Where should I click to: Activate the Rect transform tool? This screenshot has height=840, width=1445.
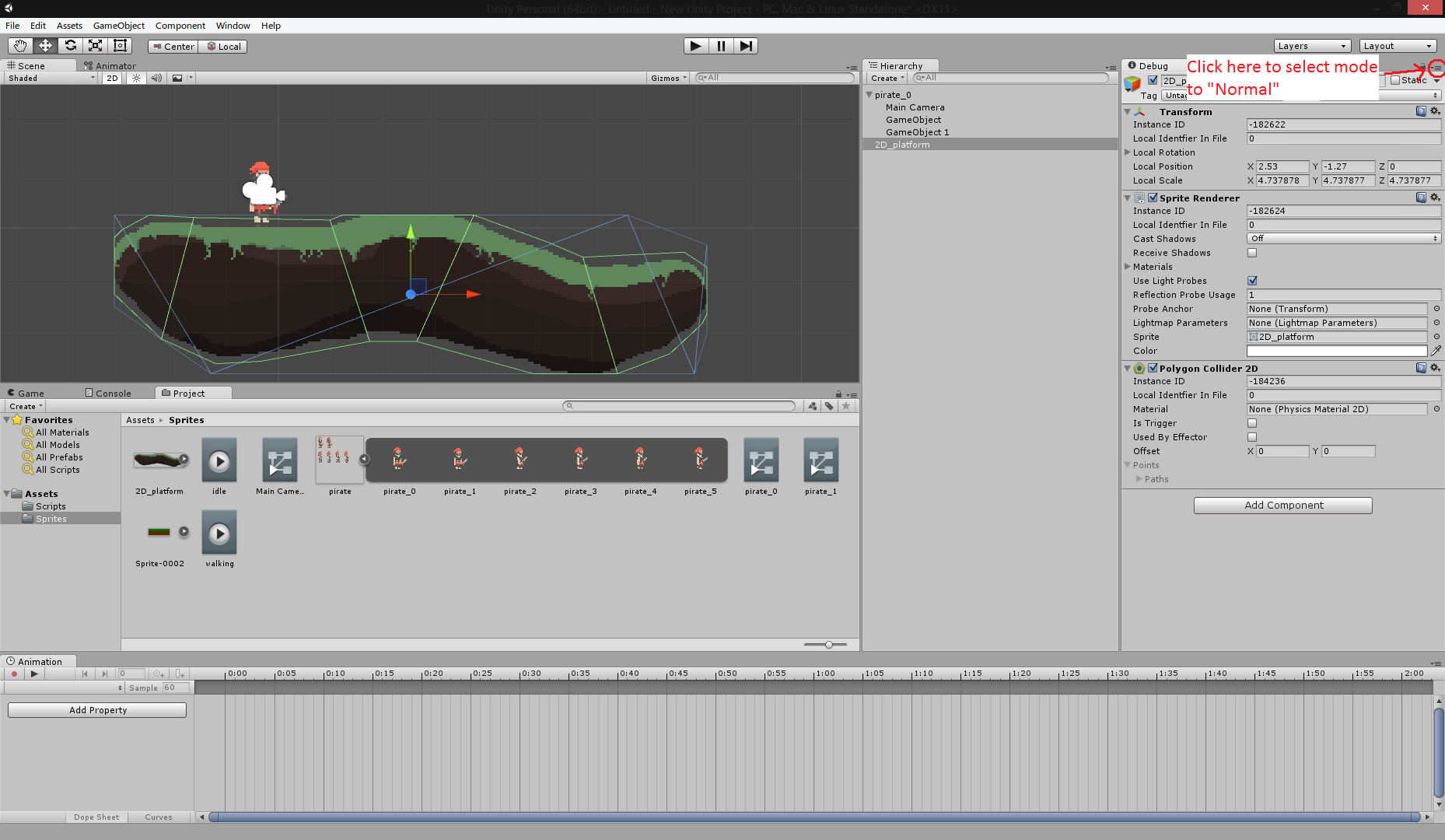point(120,46)
